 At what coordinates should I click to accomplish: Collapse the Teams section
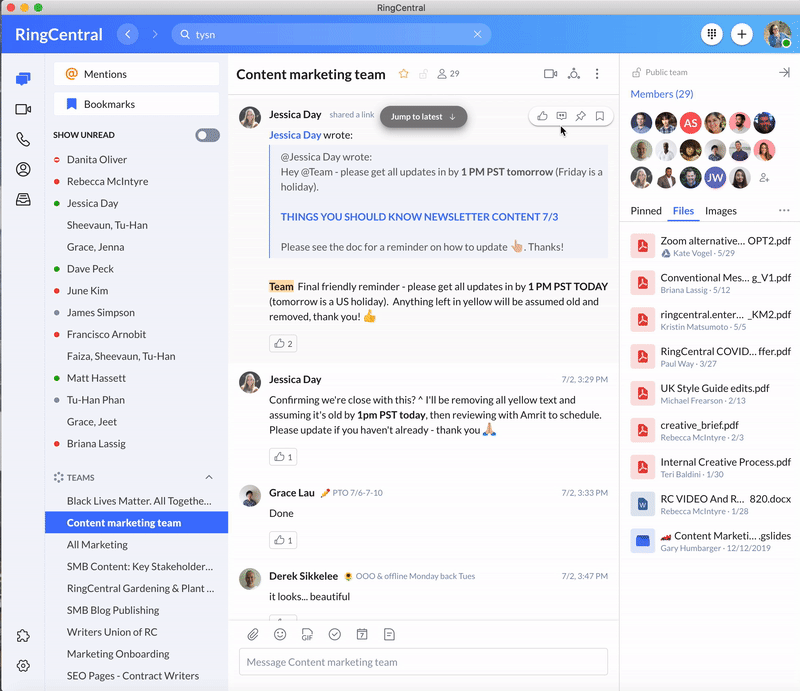coord(209,478)
